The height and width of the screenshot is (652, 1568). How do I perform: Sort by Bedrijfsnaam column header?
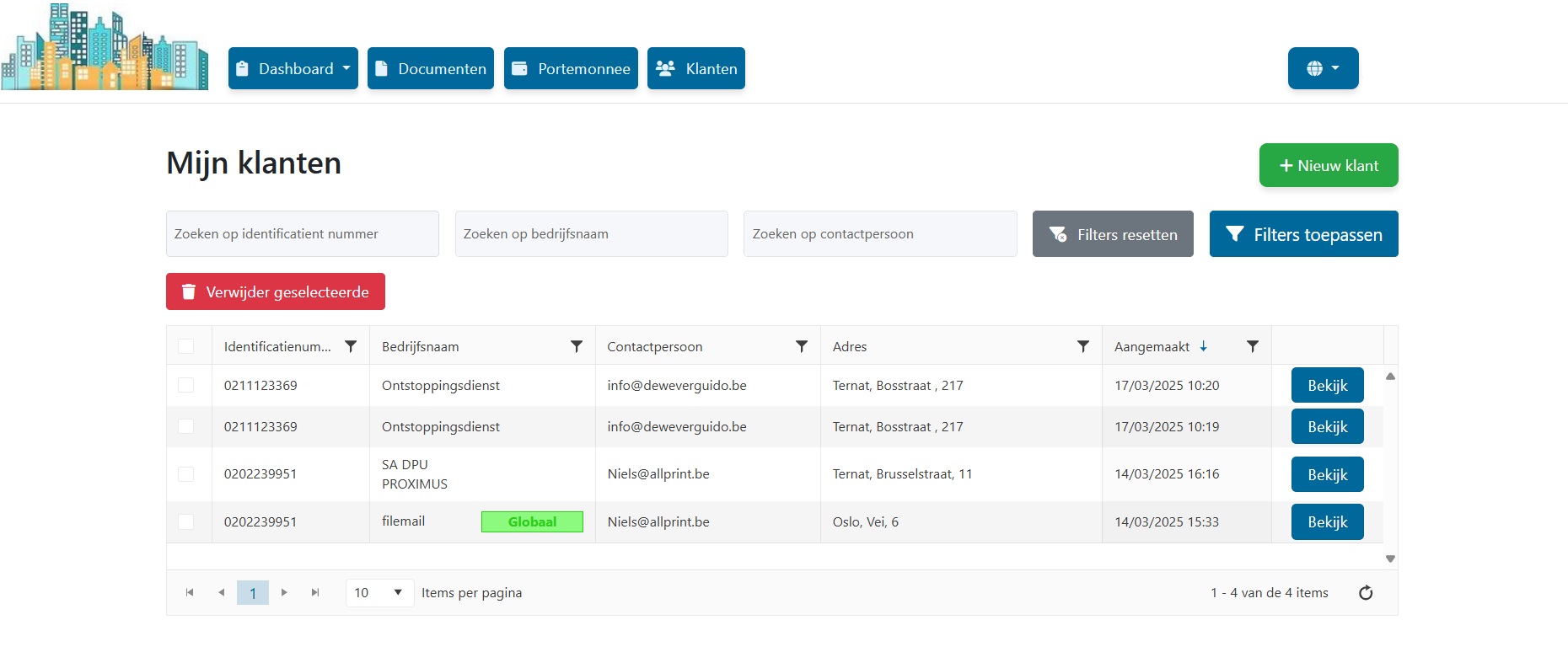pos(421,346)
